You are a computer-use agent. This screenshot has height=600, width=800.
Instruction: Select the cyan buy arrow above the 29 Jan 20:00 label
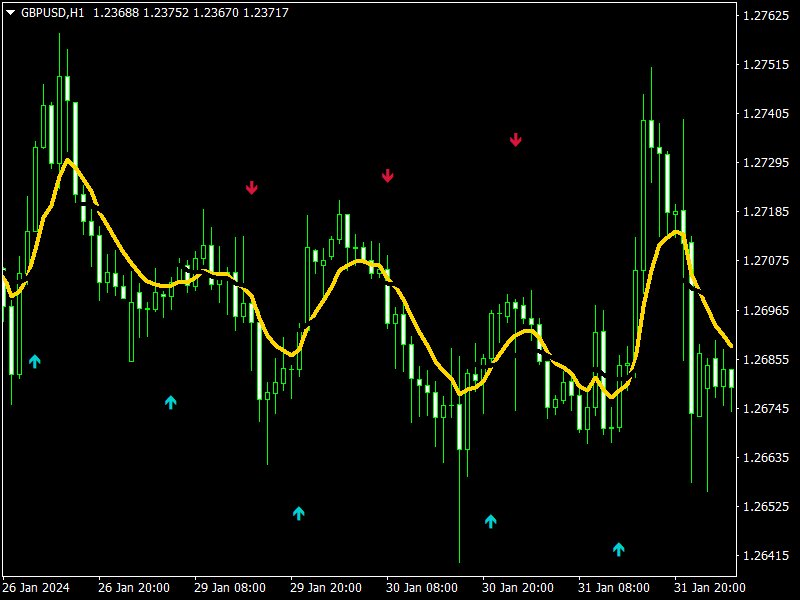click(298, 513)
